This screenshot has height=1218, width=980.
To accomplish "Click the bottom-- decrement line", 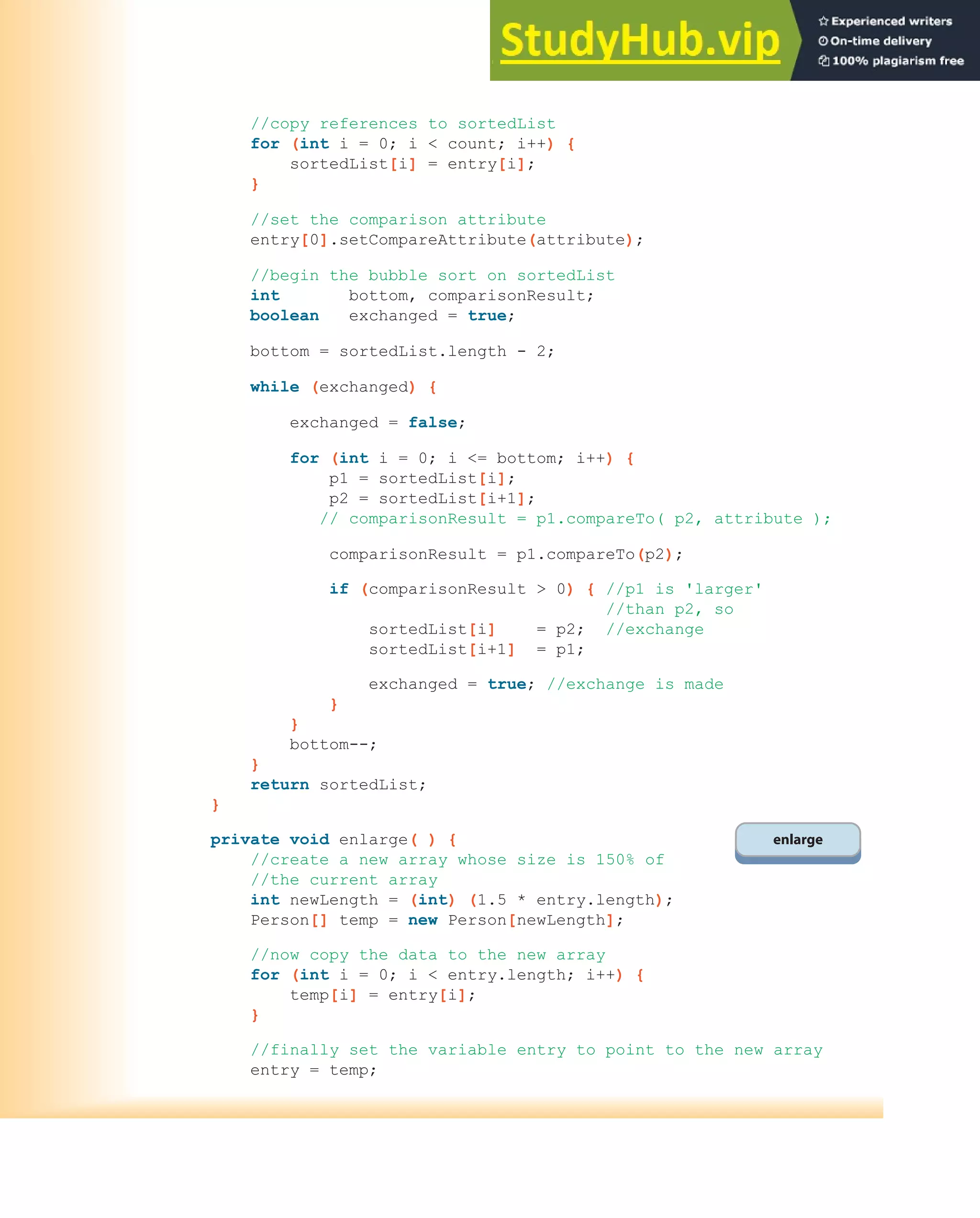I will pos(333,745).
